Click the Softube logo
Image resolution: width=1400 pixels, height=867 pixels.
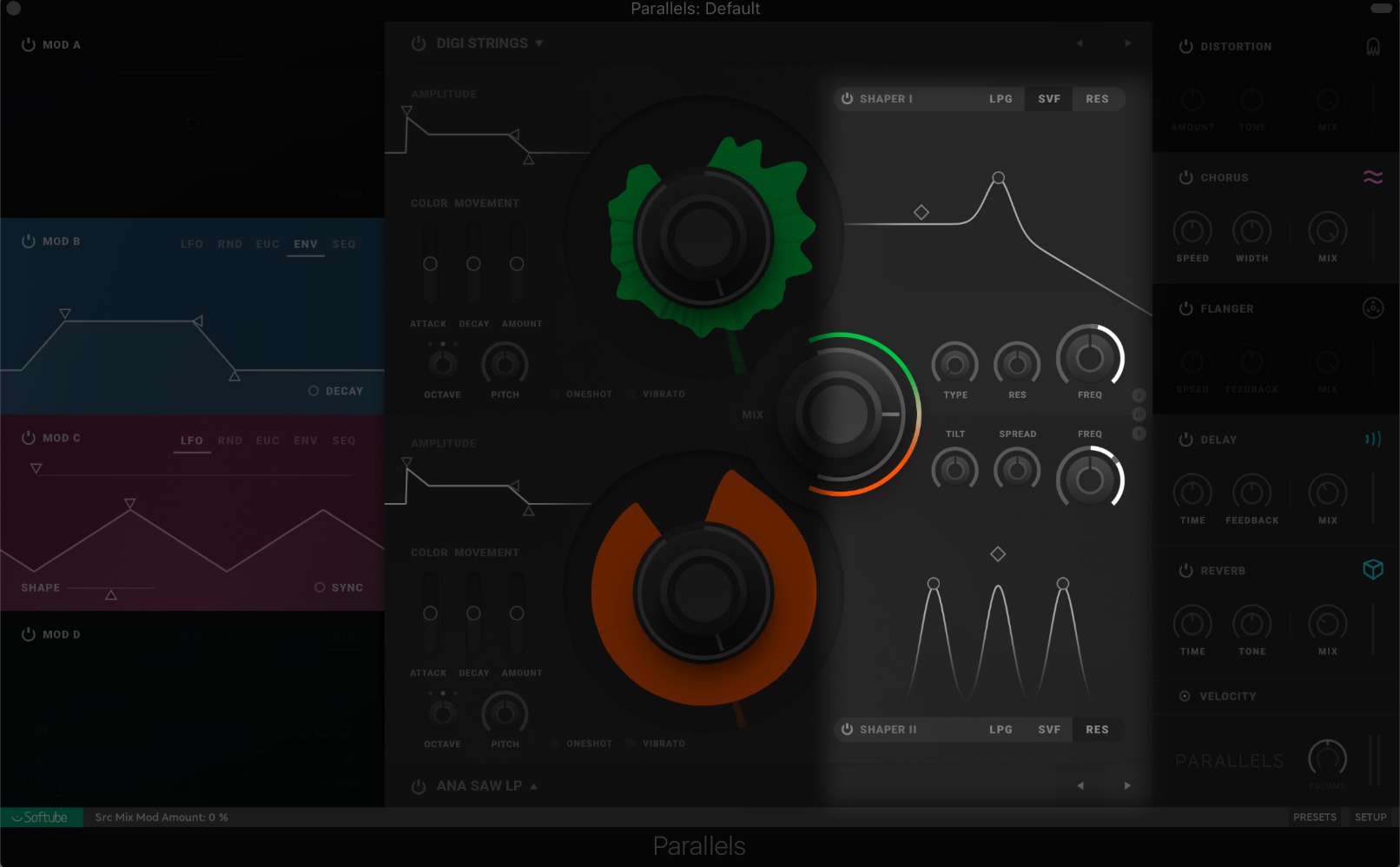pyautogui.click(x=41, y=817)
